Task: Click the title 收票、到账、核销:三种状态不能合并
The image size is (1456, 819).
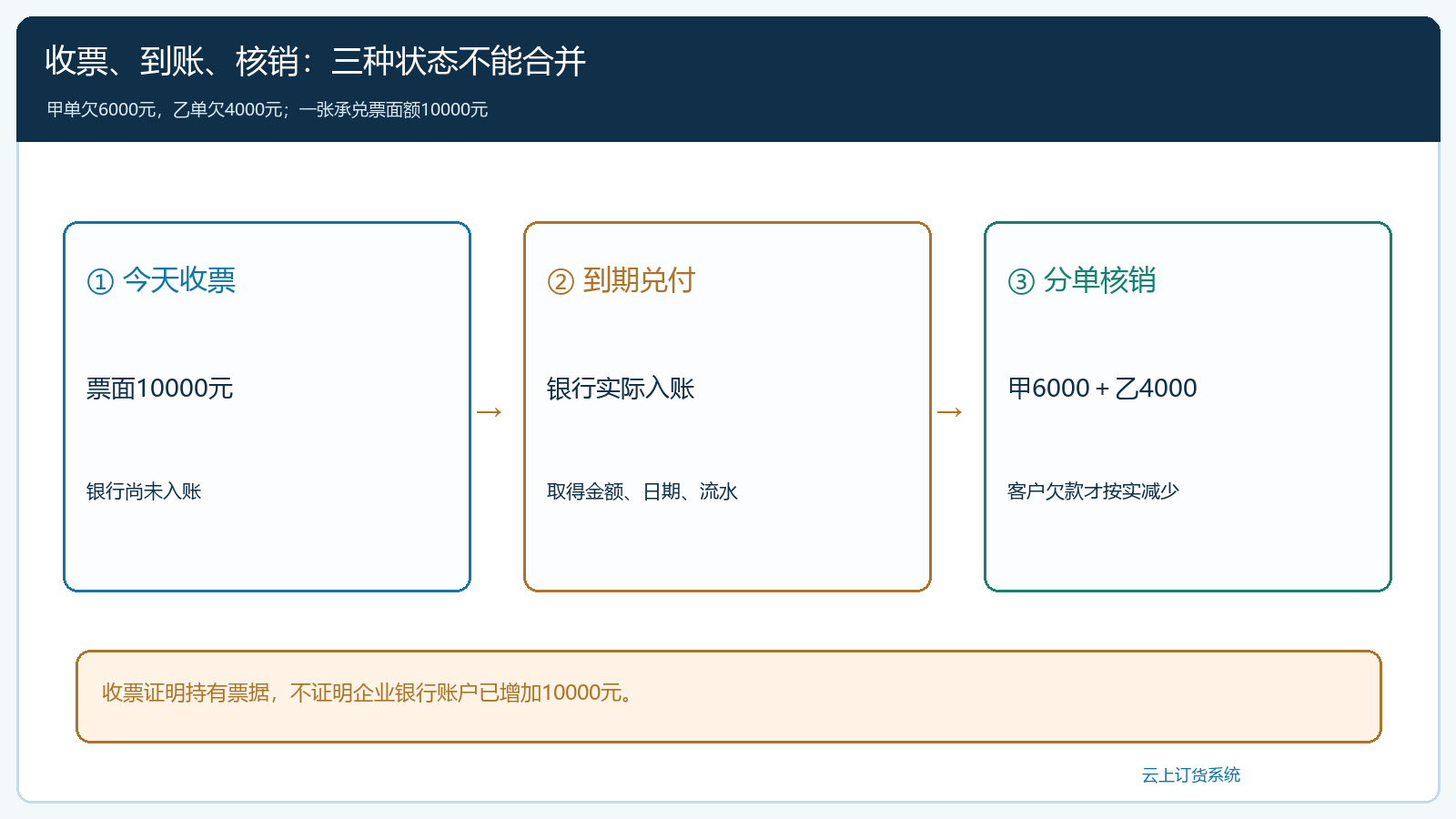Action: pyautogui.click(x=316, y=61)
